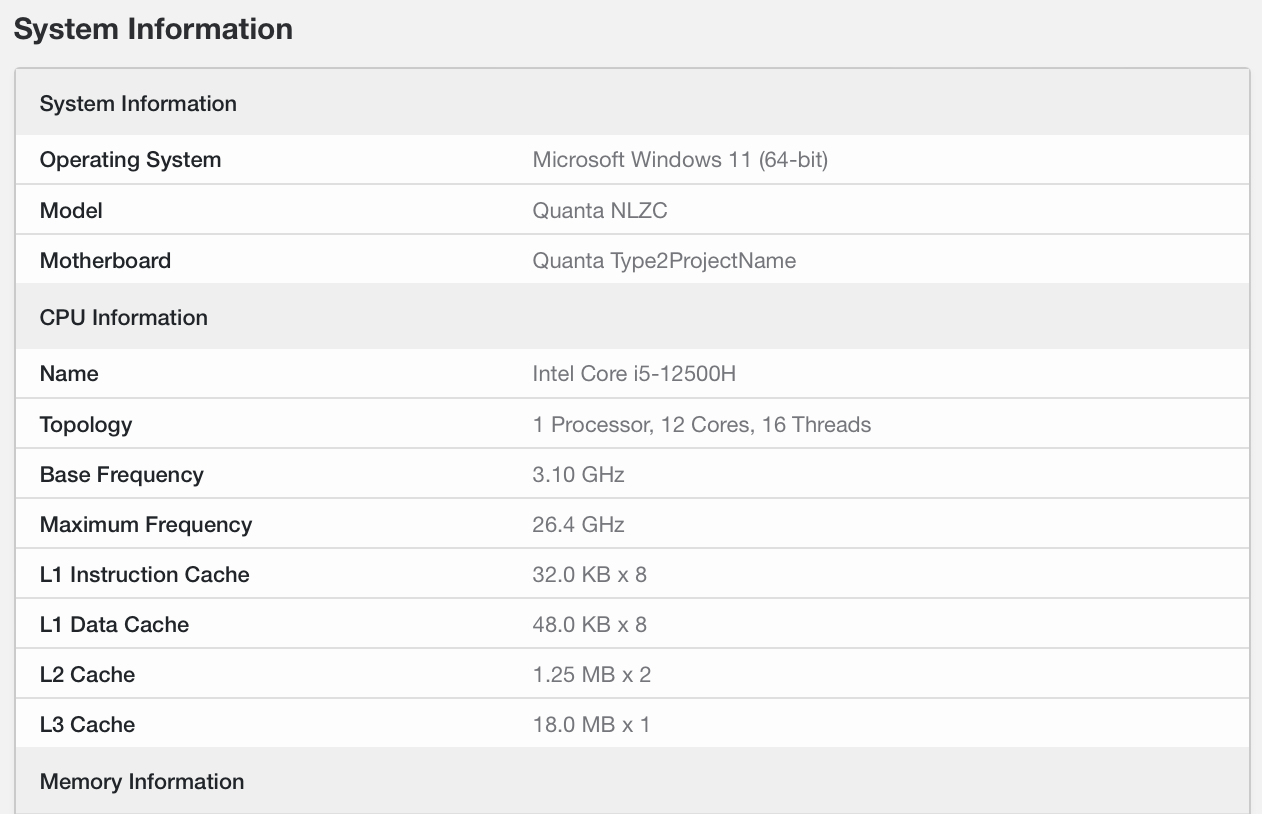
Task: Click the Base Frequency label
Action: [121, 474]
